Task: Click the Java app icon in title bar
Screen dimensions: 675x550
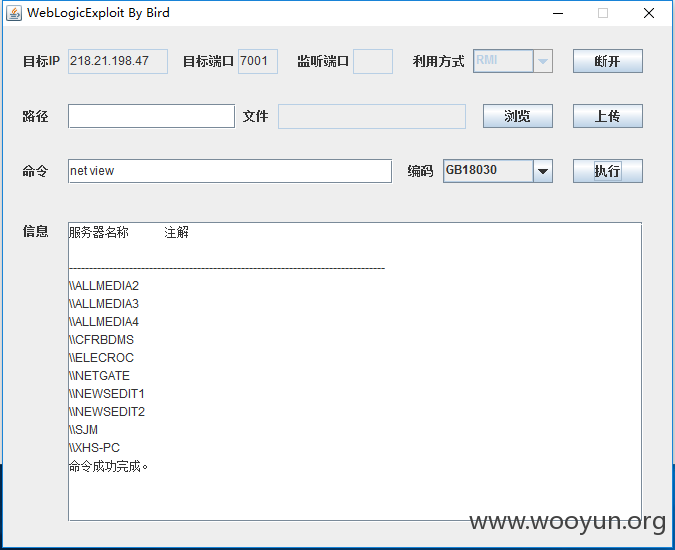Action: point(14,13)
